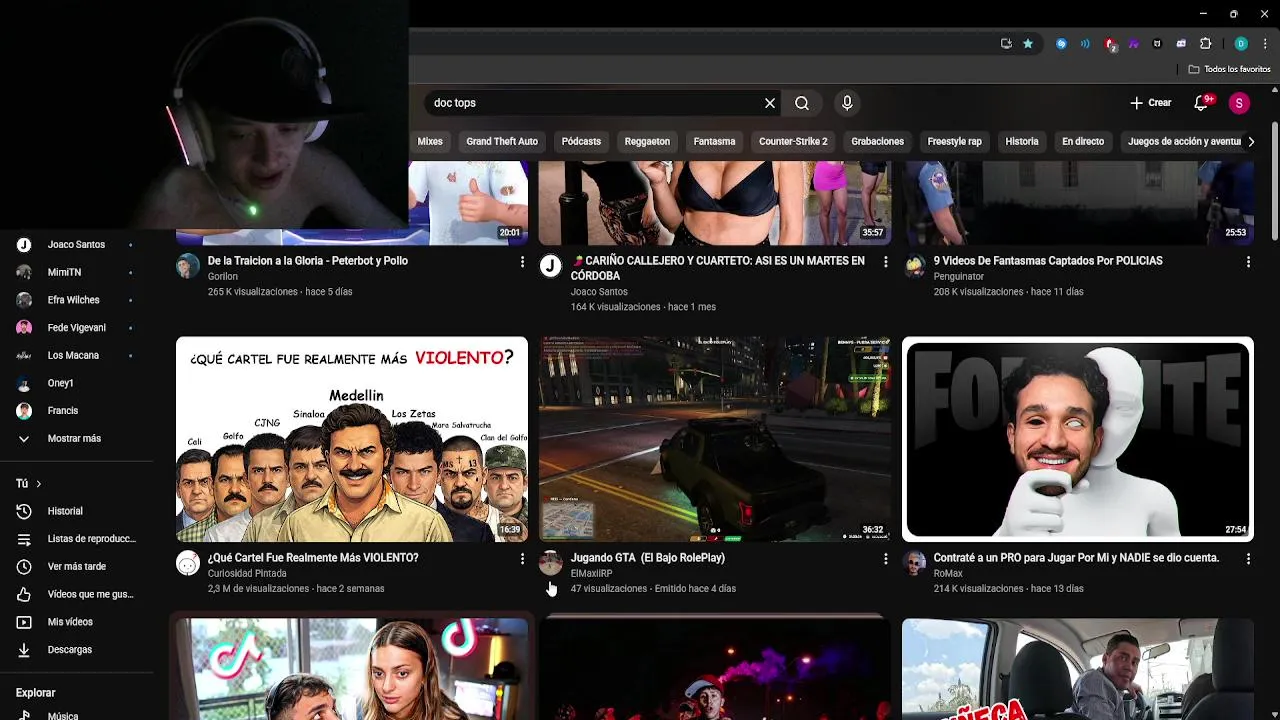The width and height of the screenshot is (1280, 720).
Task: Open Joaco Santos channel avatar under video
Action: pyautogui.click(x=551, y=266)
